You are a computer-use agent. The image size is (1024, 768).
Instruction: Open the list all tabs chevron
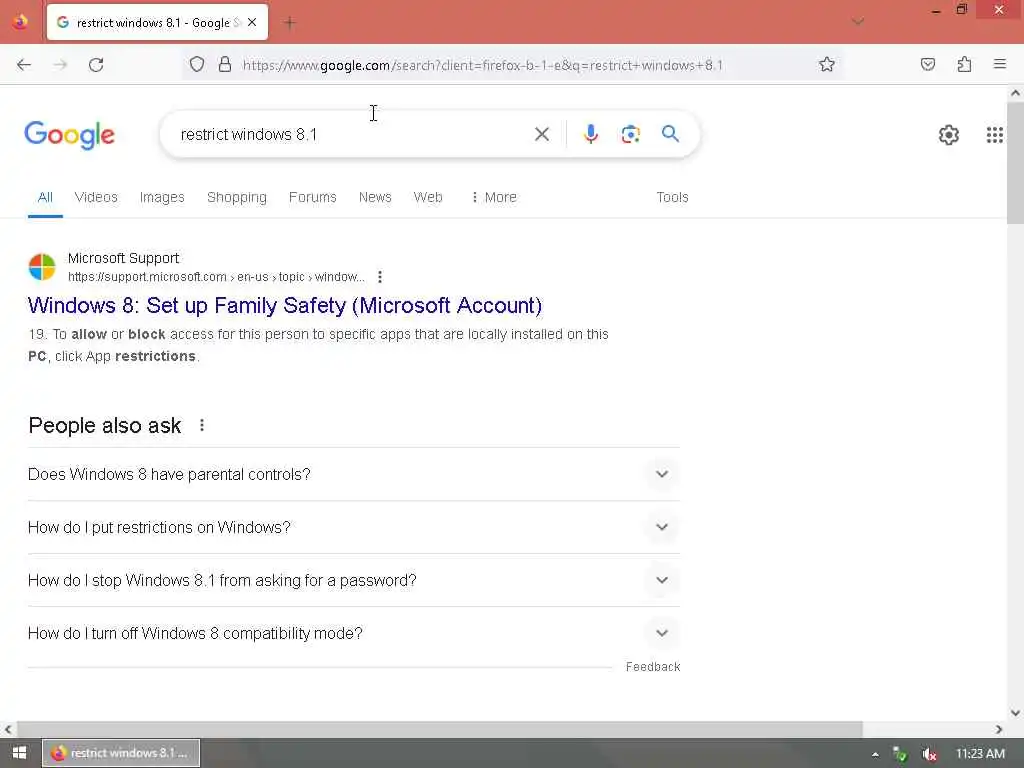(857, 22)
